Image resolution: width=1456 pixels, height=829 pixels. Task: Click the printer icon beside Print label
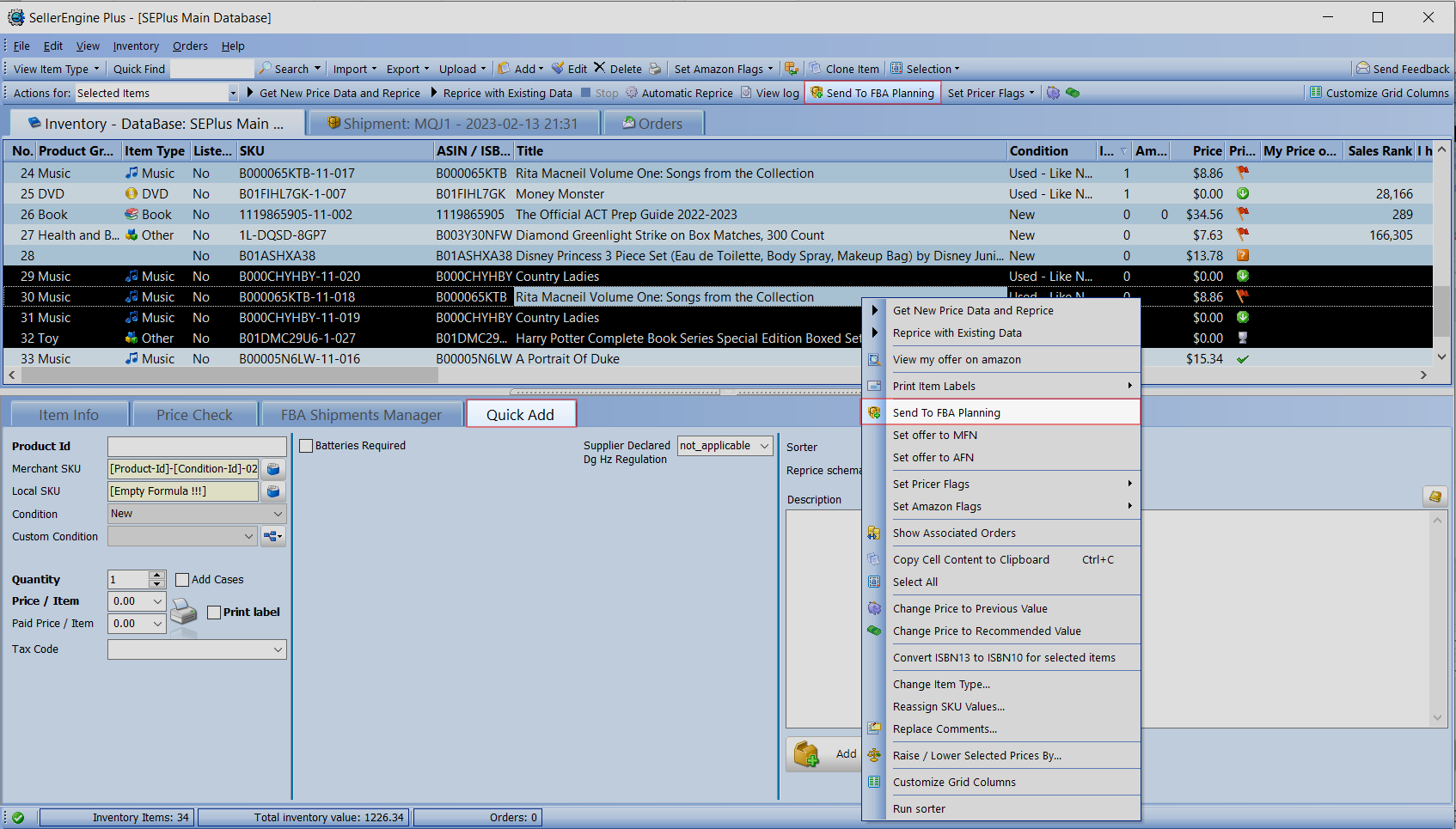click(x=183, y=613)
